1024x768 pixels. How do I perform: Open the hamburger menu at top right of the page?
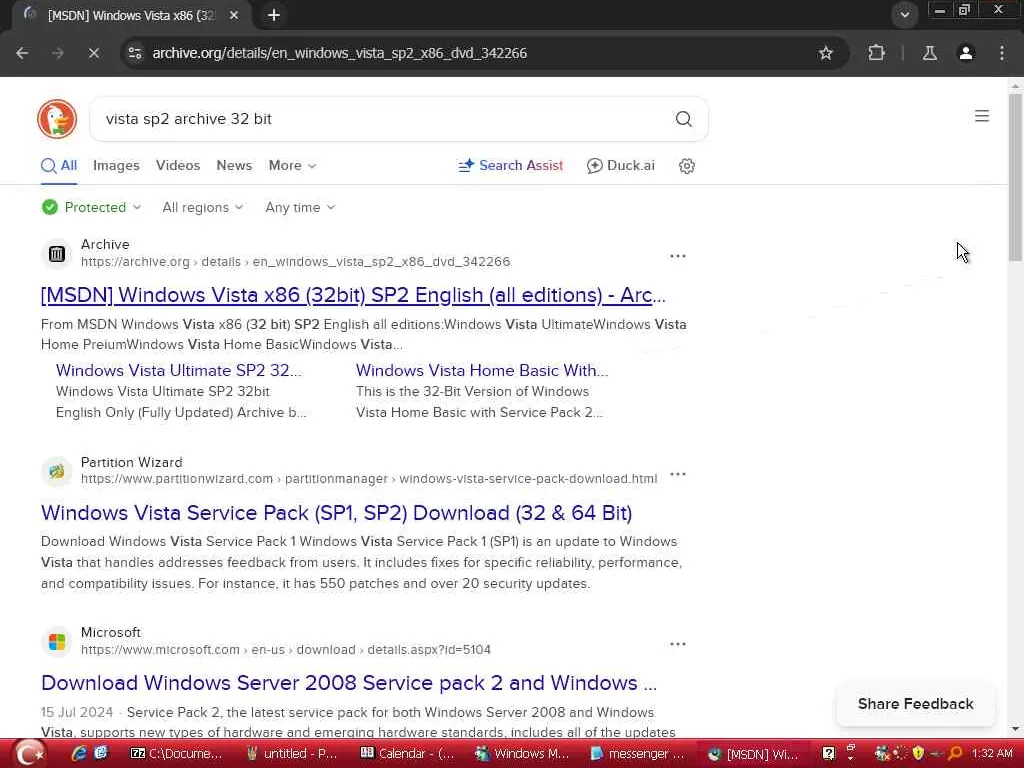[x=982, y=116]
